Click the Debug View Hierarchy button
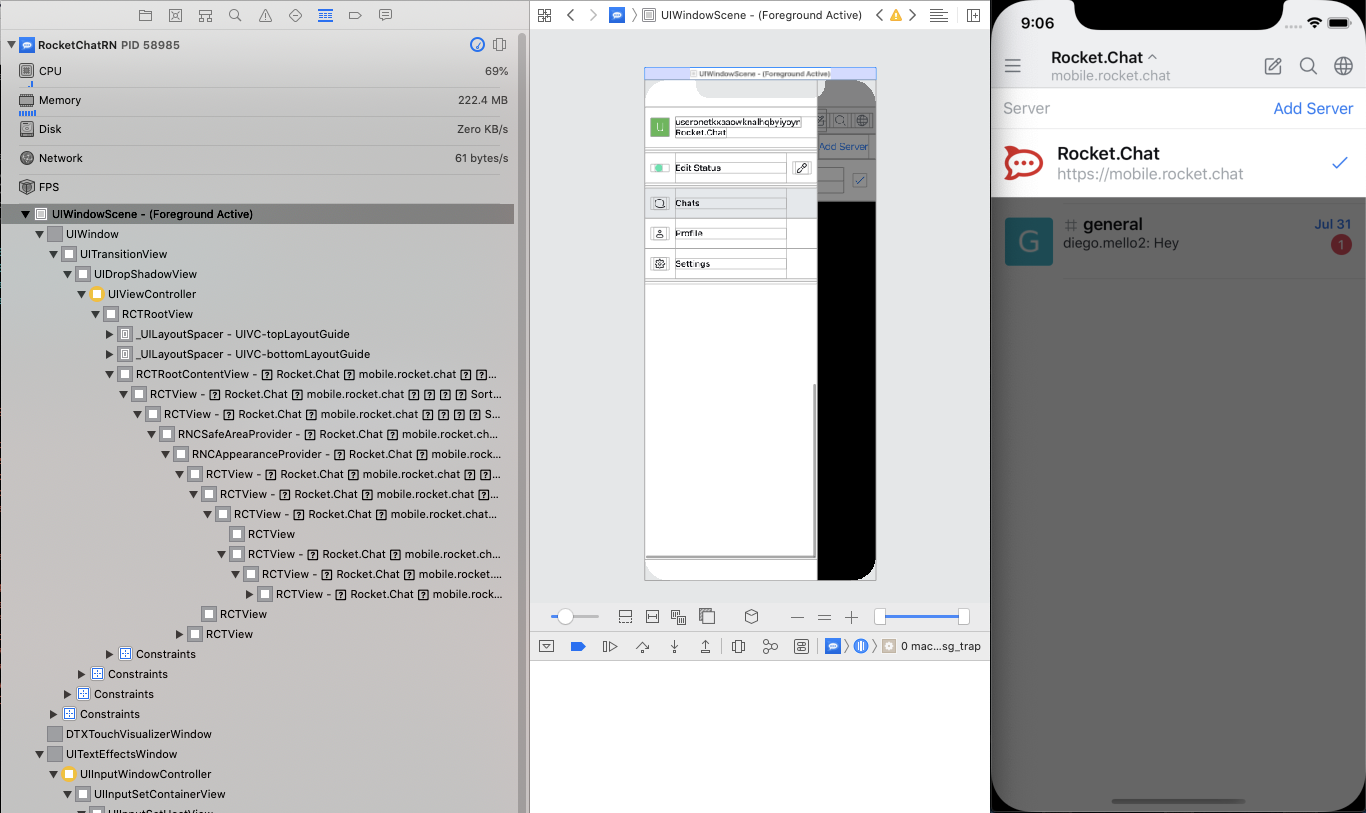The width and height of the screenshot is (1366, 813). [x=738, y=646]
